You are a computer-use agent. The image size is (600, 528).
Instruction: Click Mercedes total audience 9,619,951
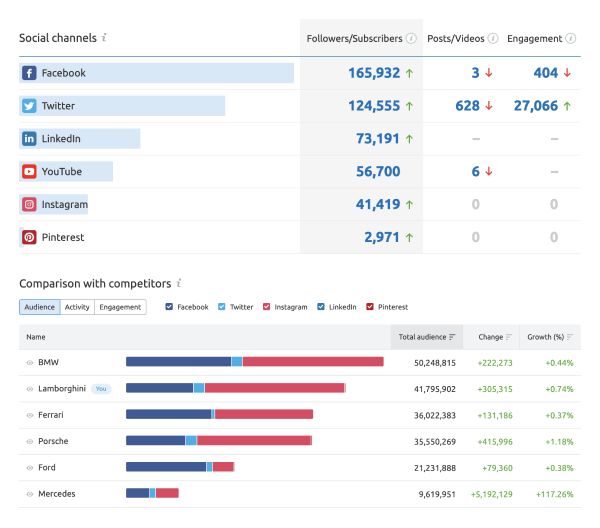[x=437, y=494]
